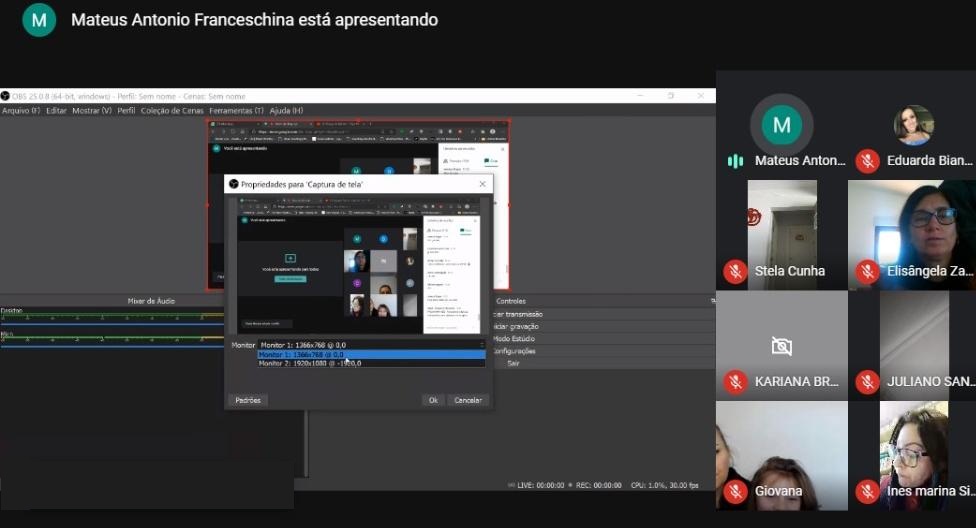Click KARIANA's muted microphone icon
The image size is (976, 528).
(735, 381)
